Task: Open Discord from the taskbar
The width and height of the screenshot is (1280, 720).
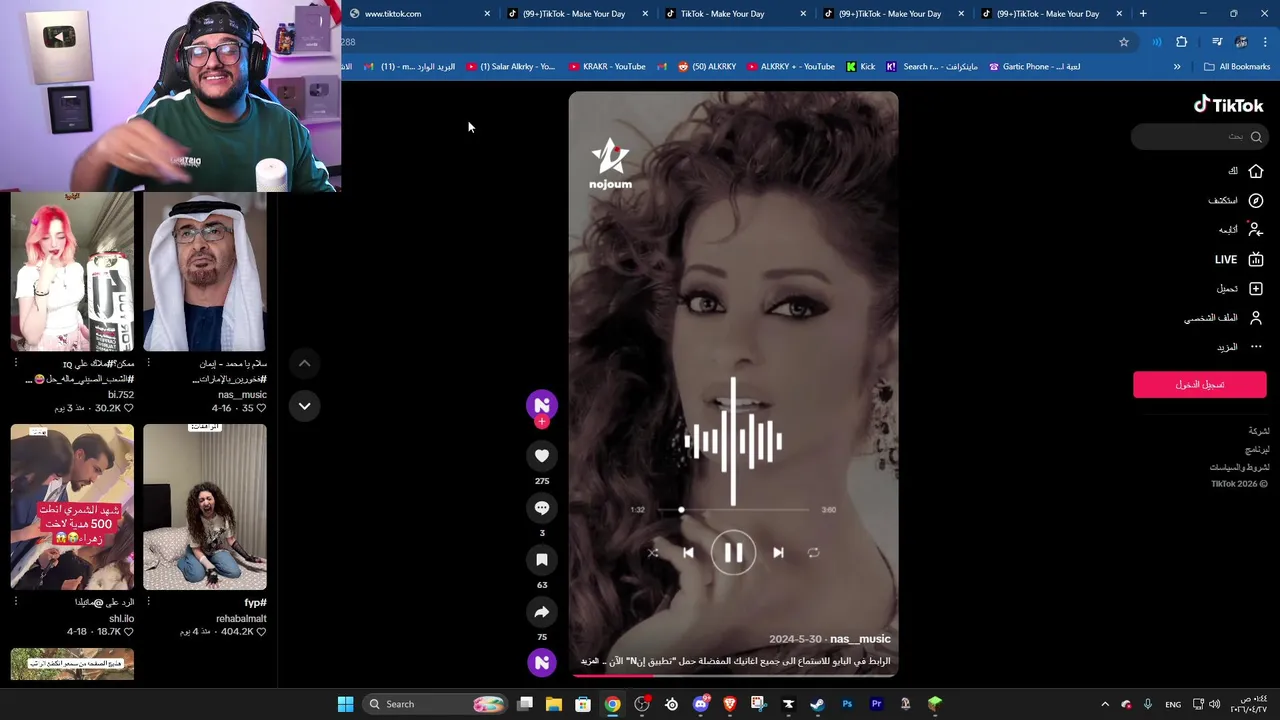Action: pos(701,704)
